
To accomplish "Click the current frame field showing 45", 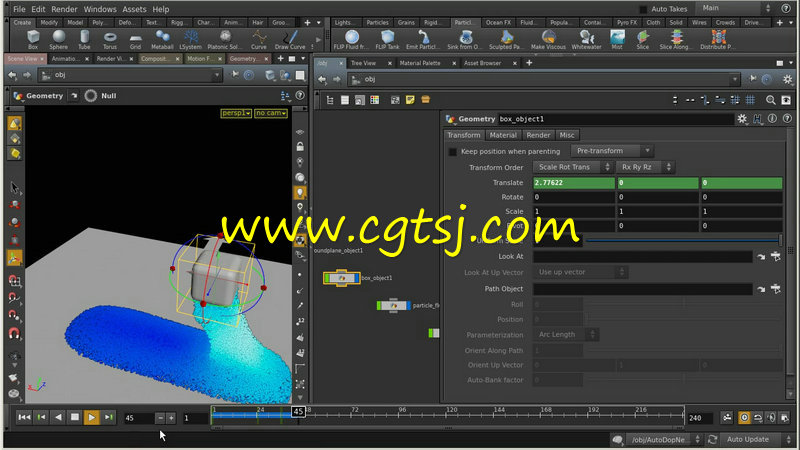I will 139,418.
